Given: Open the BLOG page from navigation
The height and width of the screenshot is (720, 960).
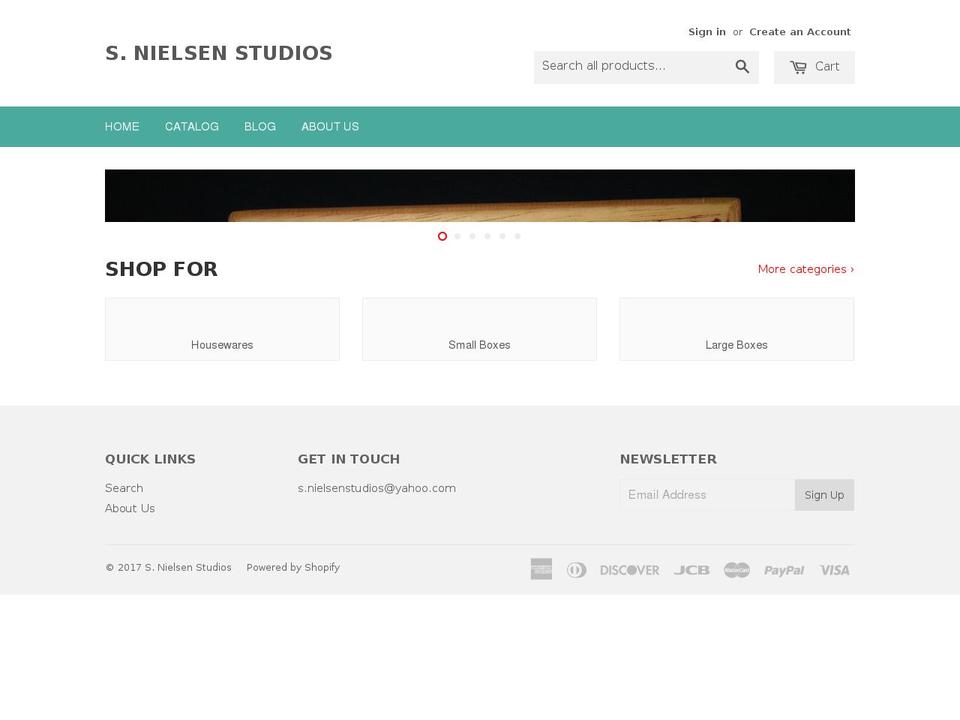Looking at the screenshot, I should click(x=260, y=126).
